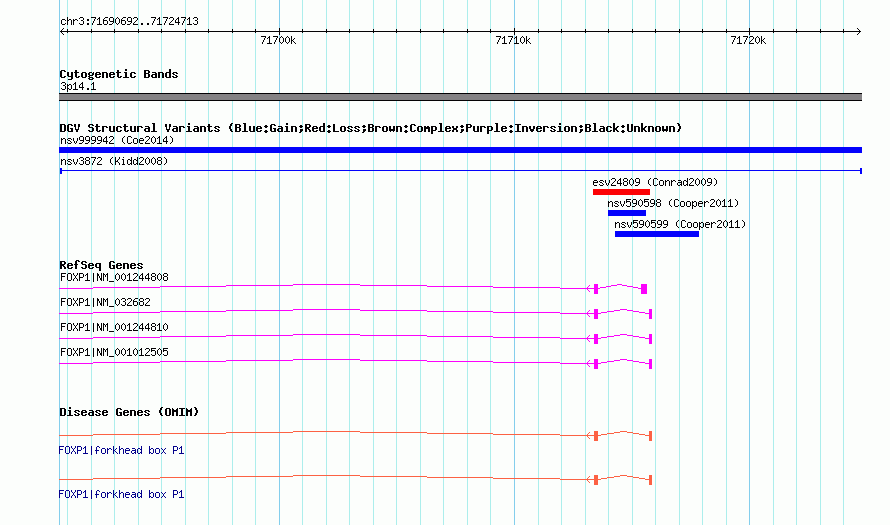The height and width of the screenshot is (525, 890).
Task: Click the FOXP1|NM_032682 transcript label
Action: 105,303
